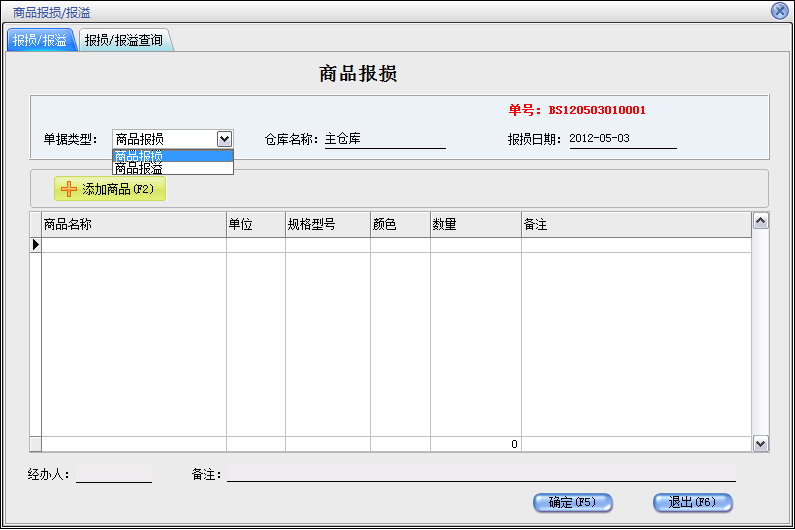Close the 商品报损/报溢 window
795x530 pixels.
pos(779,10)
